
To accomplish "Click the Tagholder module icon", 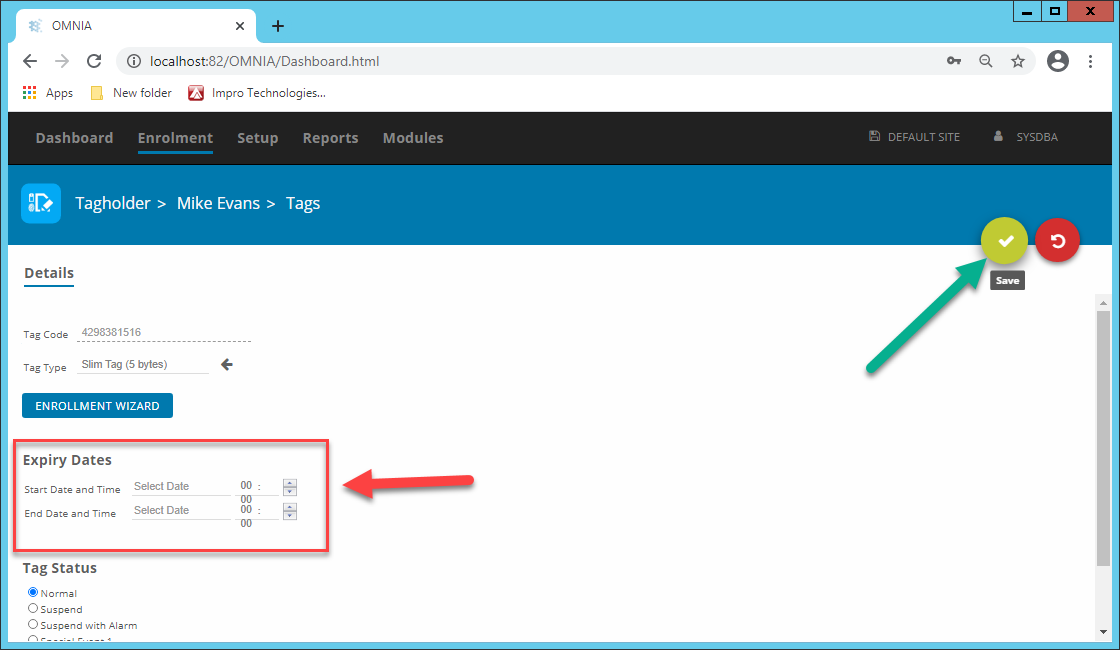I will point(41,204).
